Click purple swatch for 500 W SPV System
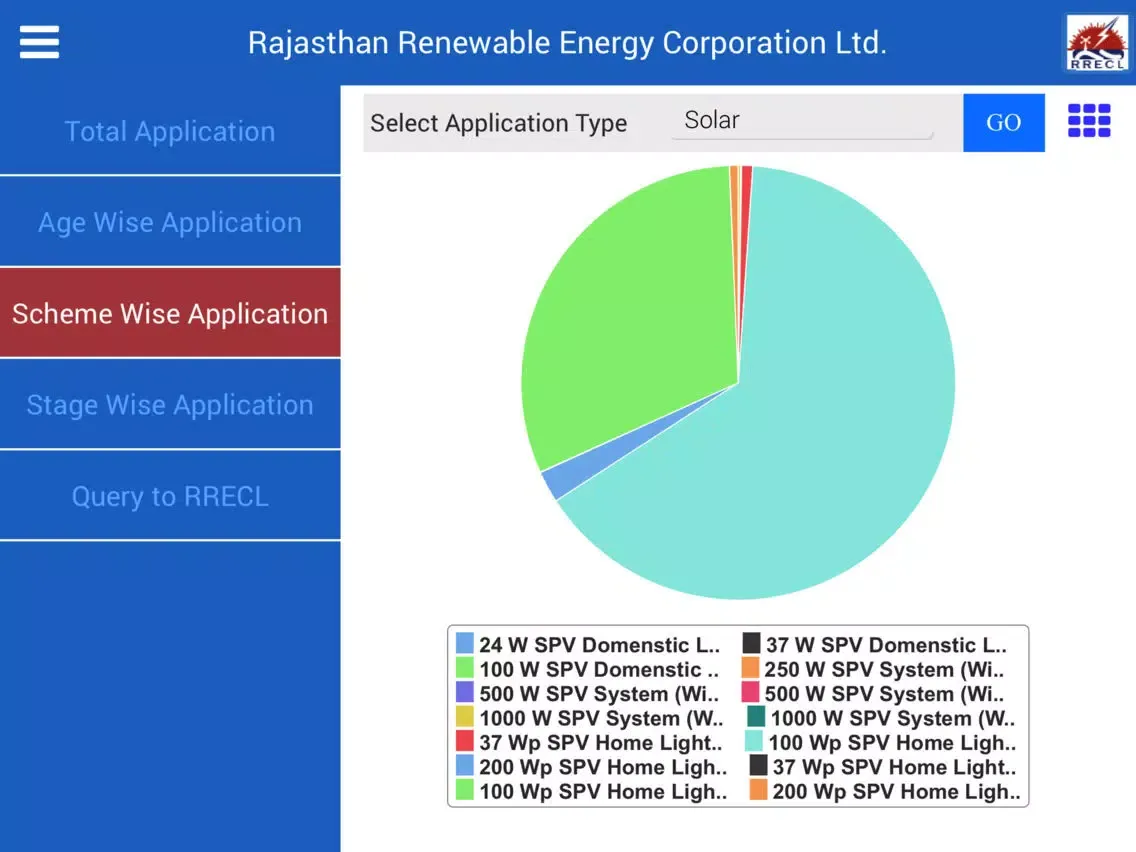Screen dimensions: 1136x852 click(465, 692)
